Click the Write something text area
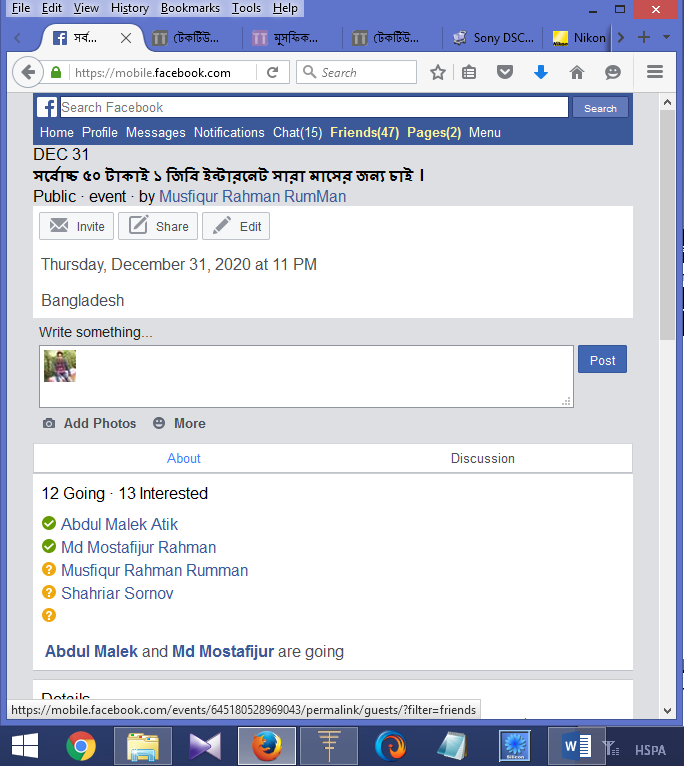 (306, 376)
